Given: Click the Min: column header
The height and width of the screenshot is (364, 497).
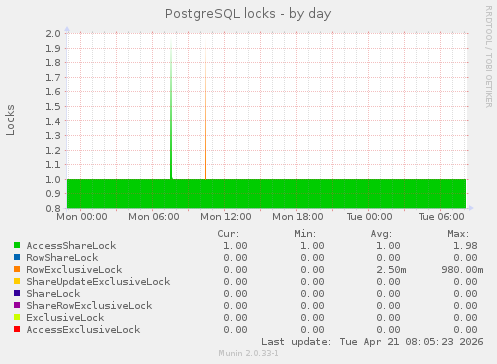Looking at the screenshot, I should [305, 234].
